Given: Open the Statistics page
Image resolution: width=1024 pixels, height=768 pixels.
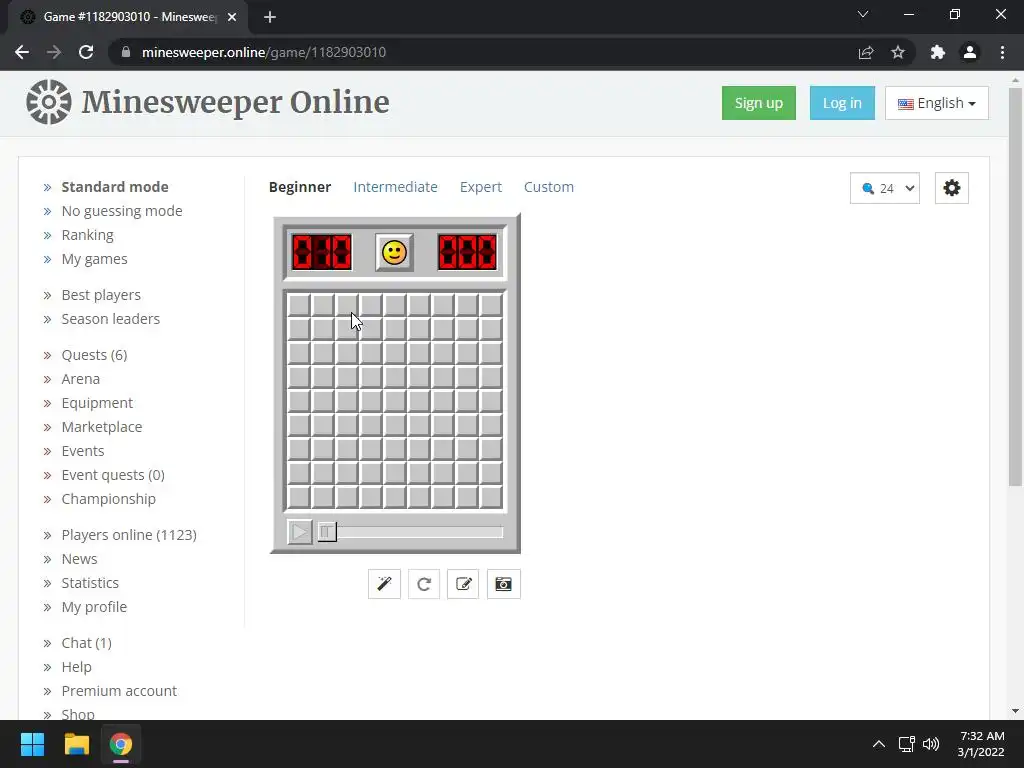Looking at the screenshot, I should point(90,583).
